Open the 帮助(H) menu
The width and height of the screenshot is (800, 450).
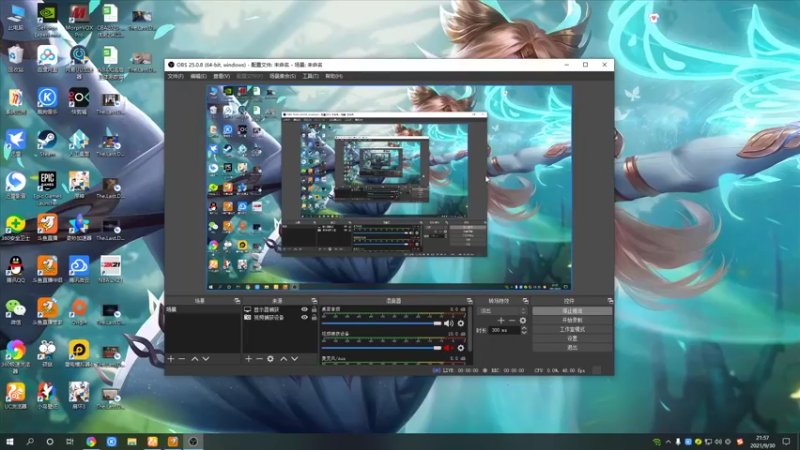pos(334,76)
